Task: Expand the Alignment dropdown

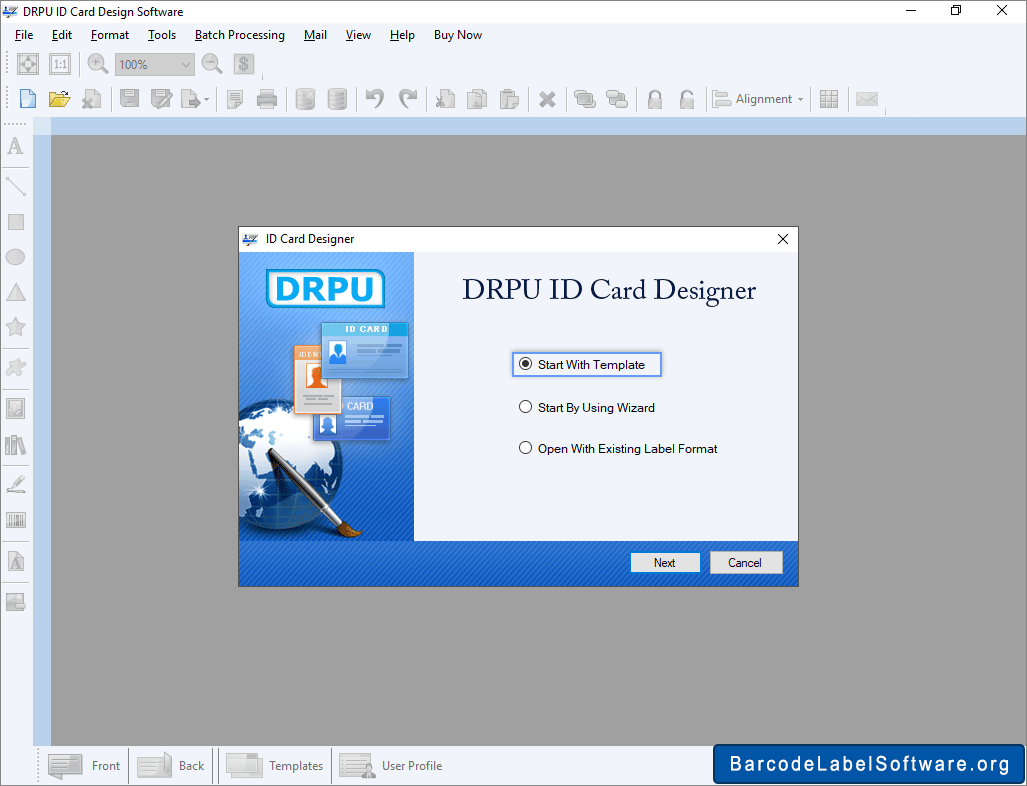Action: coord(758,99)
